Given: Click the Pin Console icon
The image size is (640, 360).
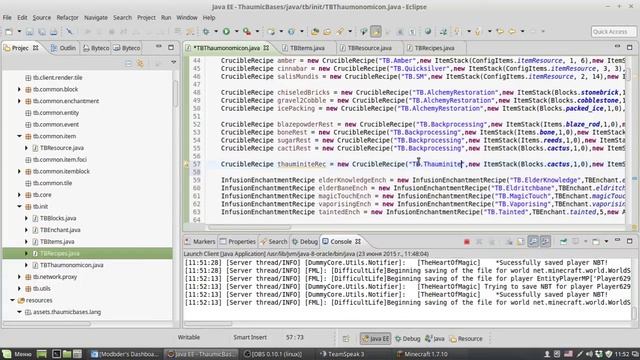Looking at the screenshot, I should click(x=563, y=242).
